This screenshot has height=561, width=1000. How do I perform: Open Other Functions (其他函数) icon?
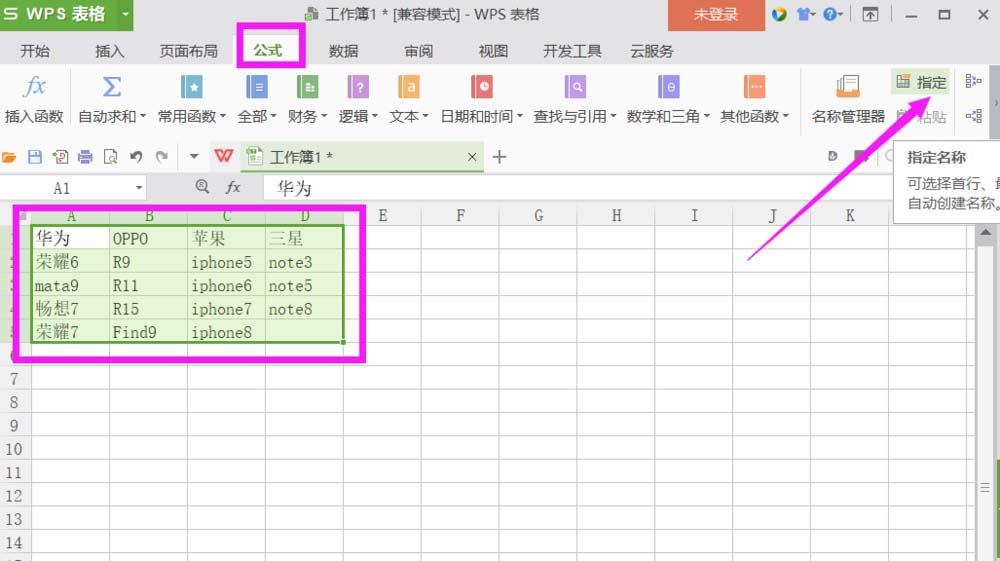pyautogui.click(x=754, y=87)
